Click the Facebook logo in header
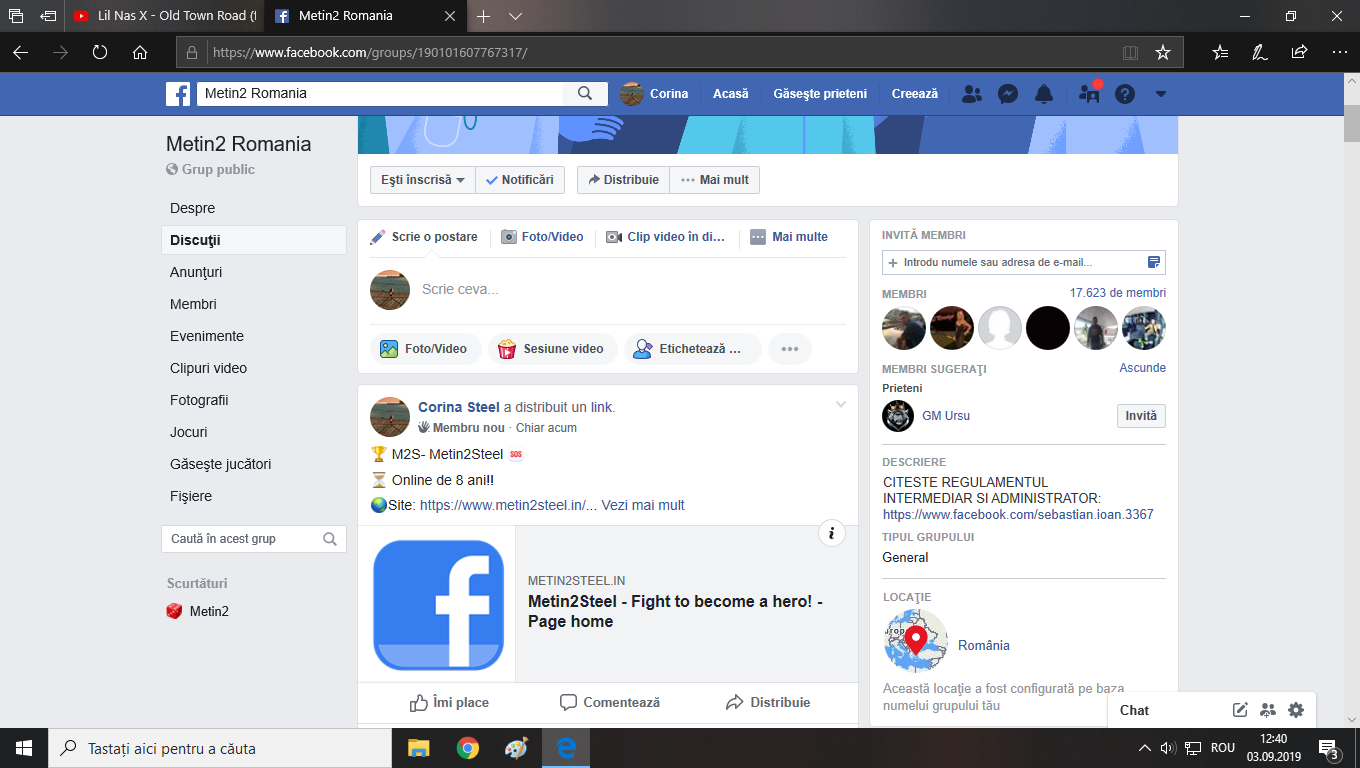Viewport: 1360px width, 768px height. pyautogui.click(x=178, y=94)
